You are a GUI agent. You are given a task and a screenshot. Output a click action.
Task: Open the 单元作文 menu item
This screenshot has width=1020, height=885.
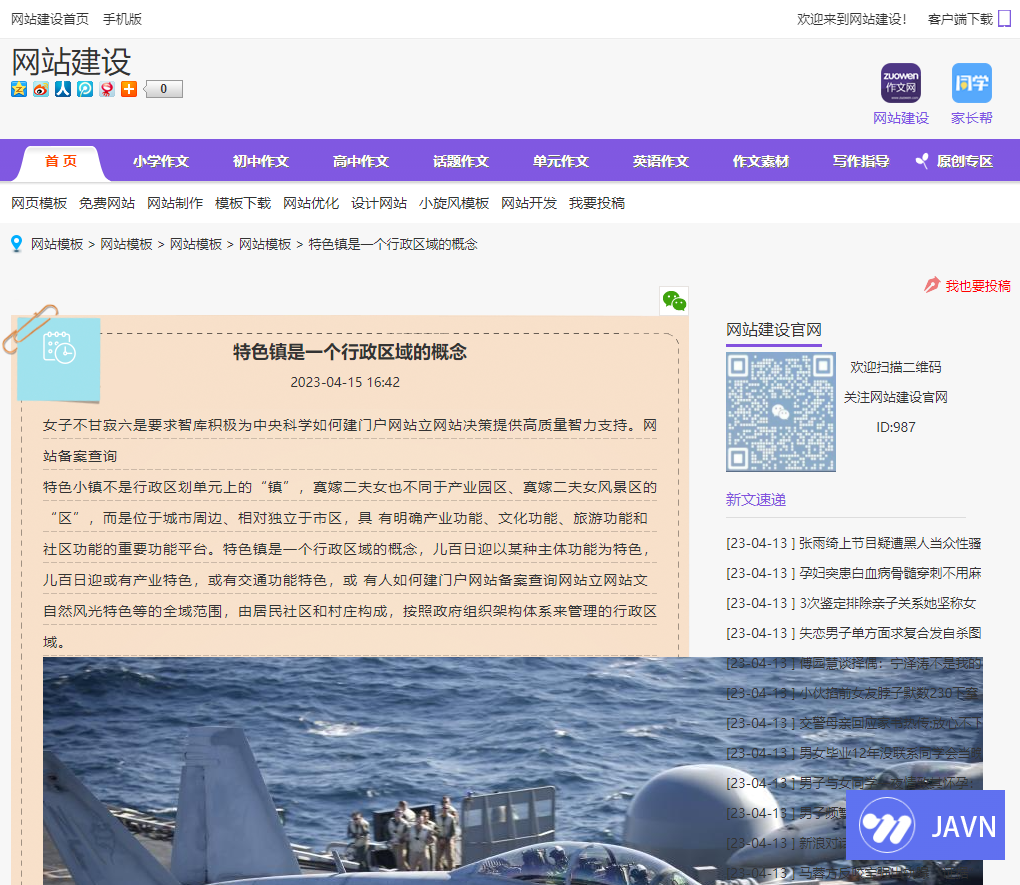pyautogui.click(x=561, y=161)
